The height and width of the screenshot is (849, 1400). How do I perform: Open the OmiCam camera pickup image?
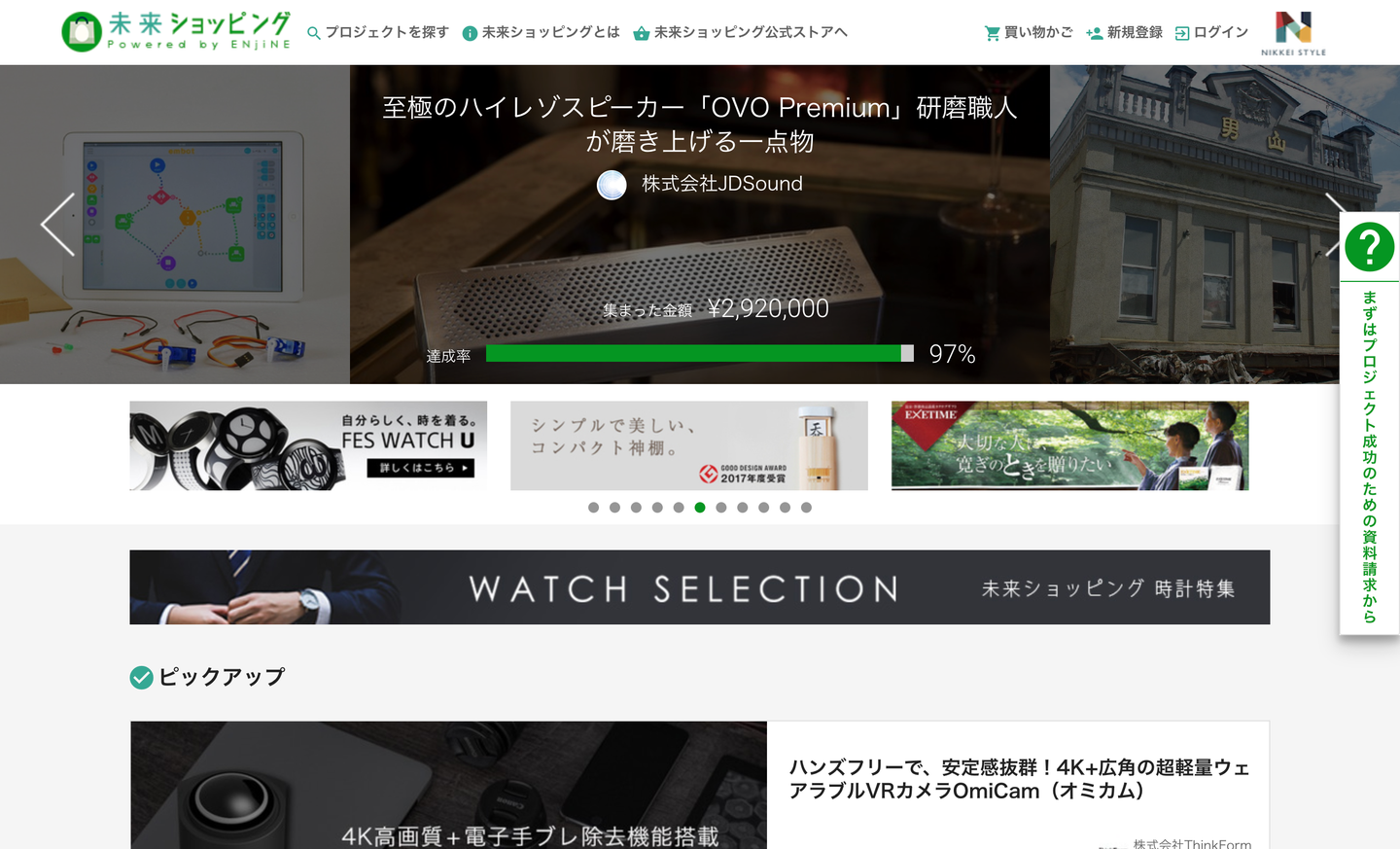[x=449, y=785]
